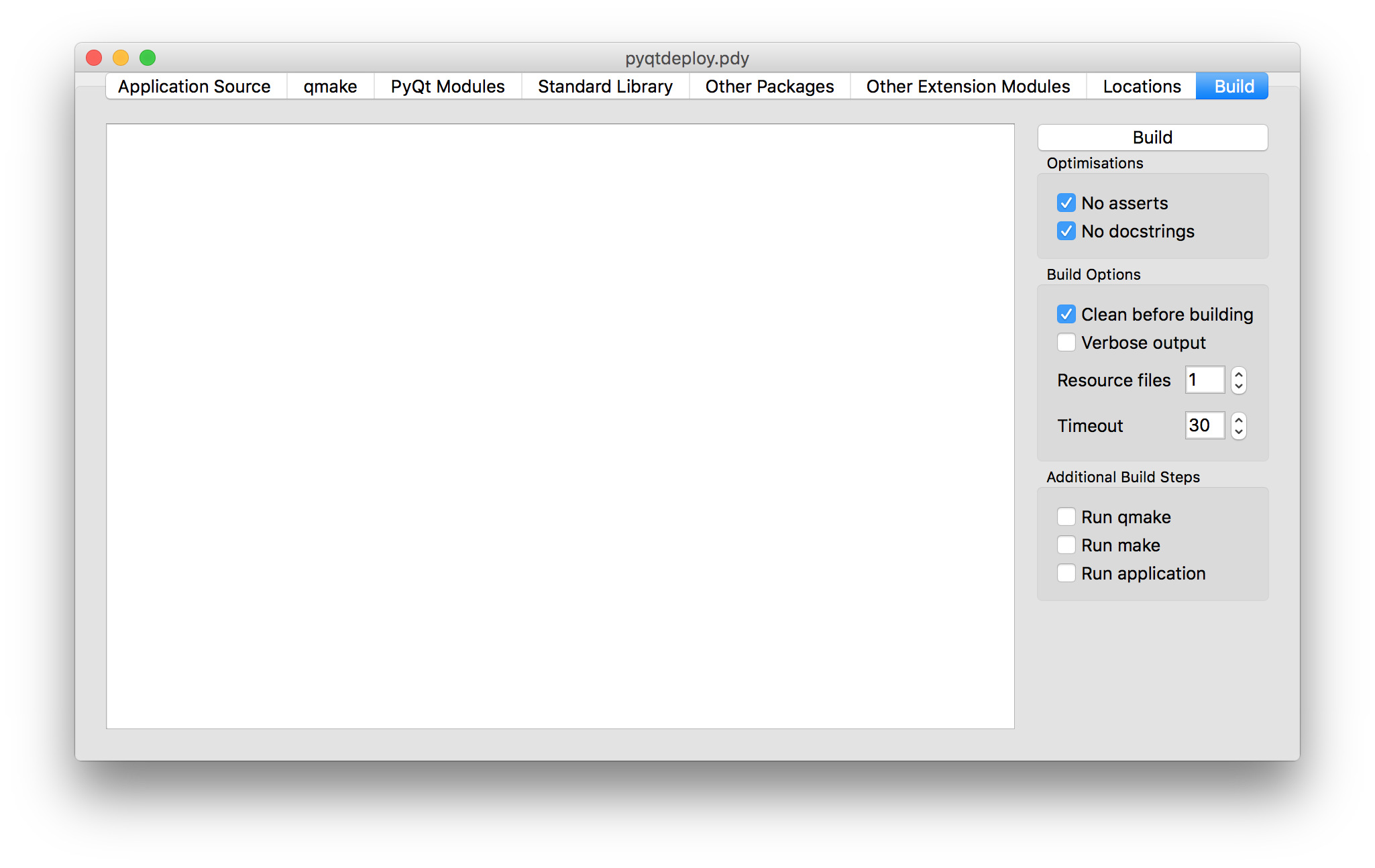This screenshot has height=868, width=1375.
Task: Switch to Other Extension Modules tab
Action: (x=968, y=87)
